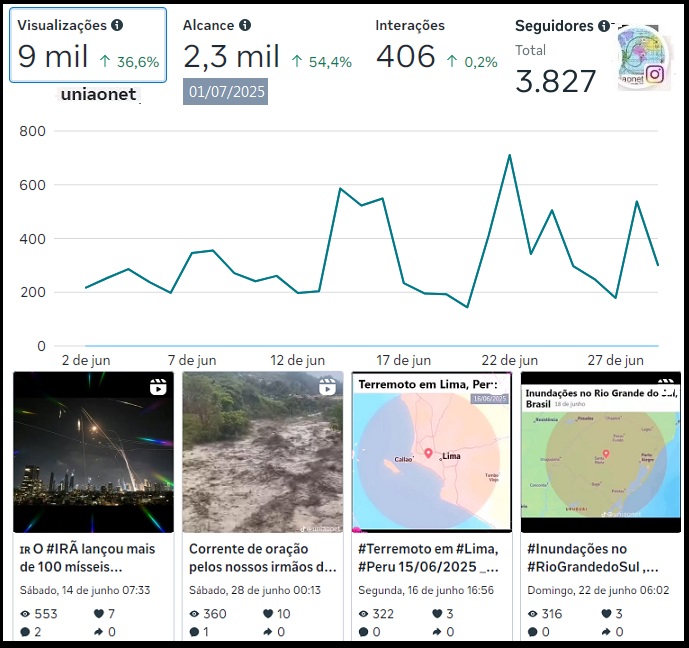Select the Alcance metric card
This screenshot has width=689, height=648.
(267, 47)
